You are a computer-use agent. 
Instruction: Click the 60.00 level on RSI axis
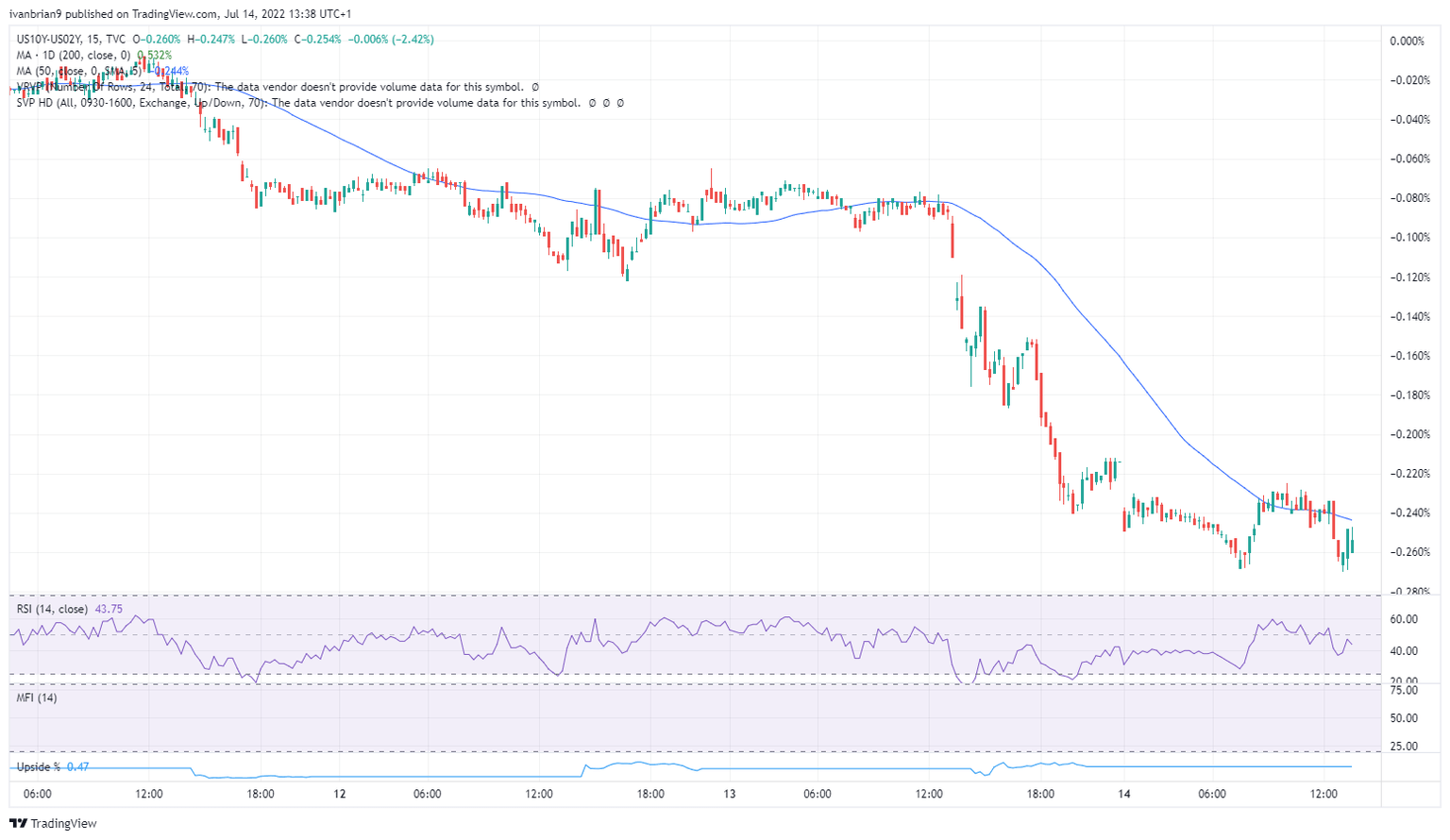(1404, 620)
